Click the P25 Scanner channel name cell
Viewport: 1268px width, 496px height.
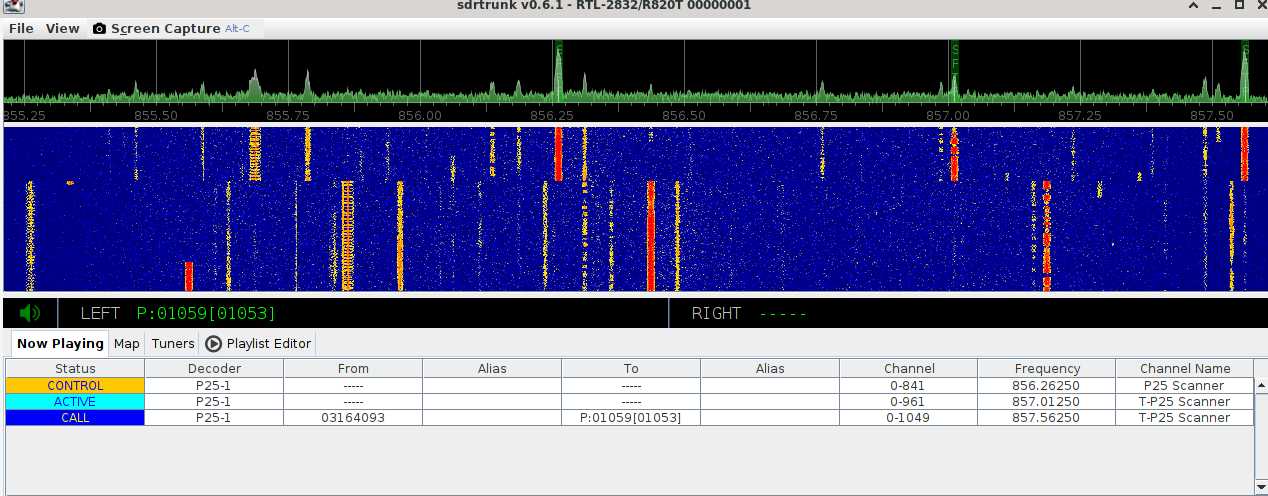(1185, 386)
